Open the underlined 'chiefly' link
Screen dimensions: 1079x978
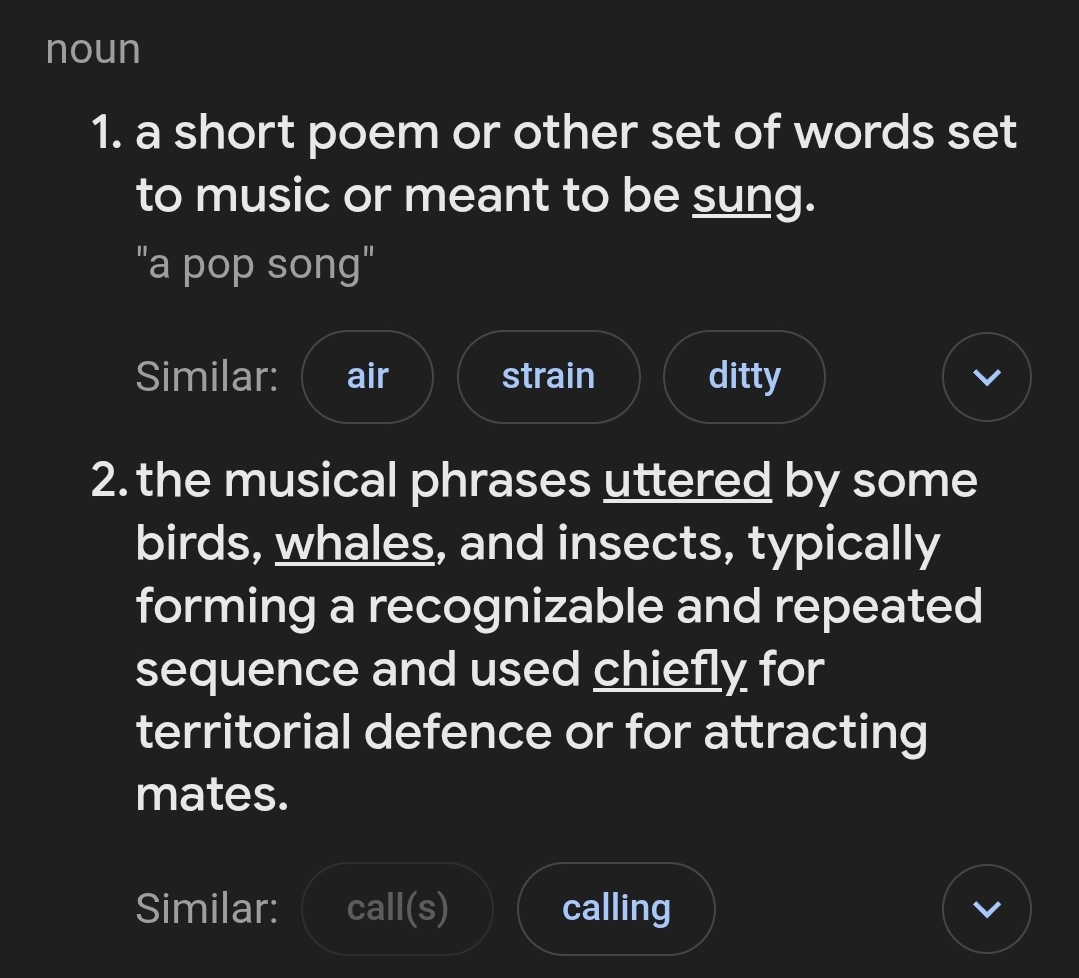coord(670,669)
